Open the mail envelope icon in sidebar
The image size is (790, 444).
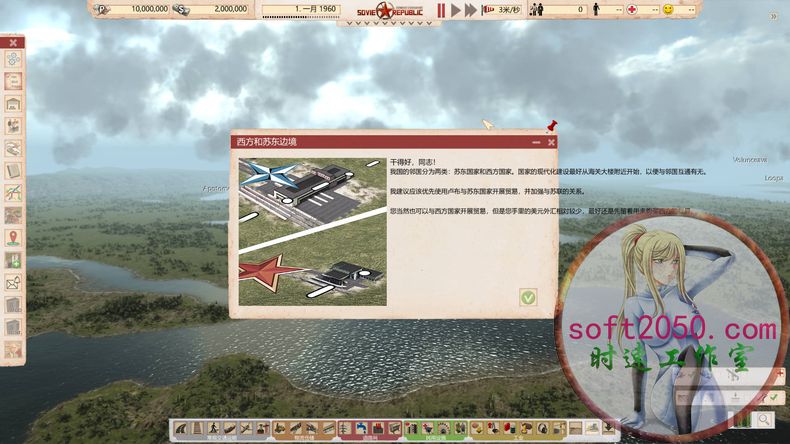coord(13,282)
